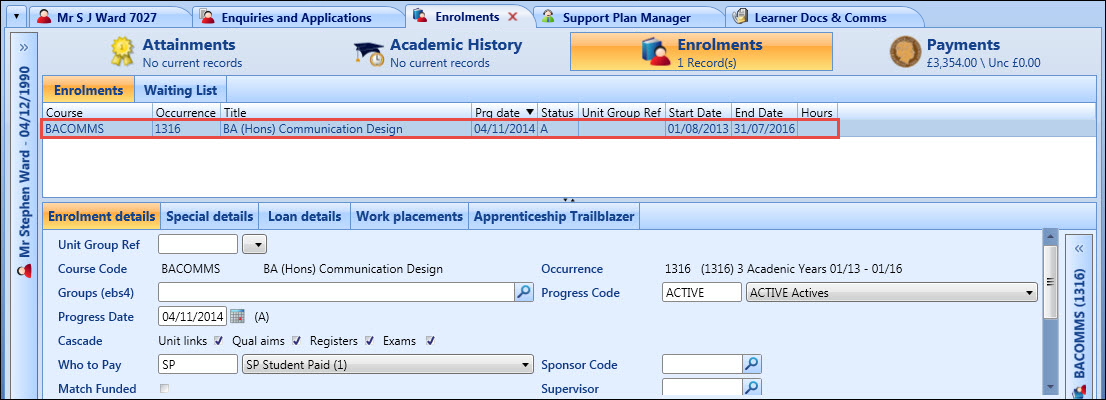Expand left sidebar with double chevron
Screen dimensions: 1106x400
(x=23, y=47)
